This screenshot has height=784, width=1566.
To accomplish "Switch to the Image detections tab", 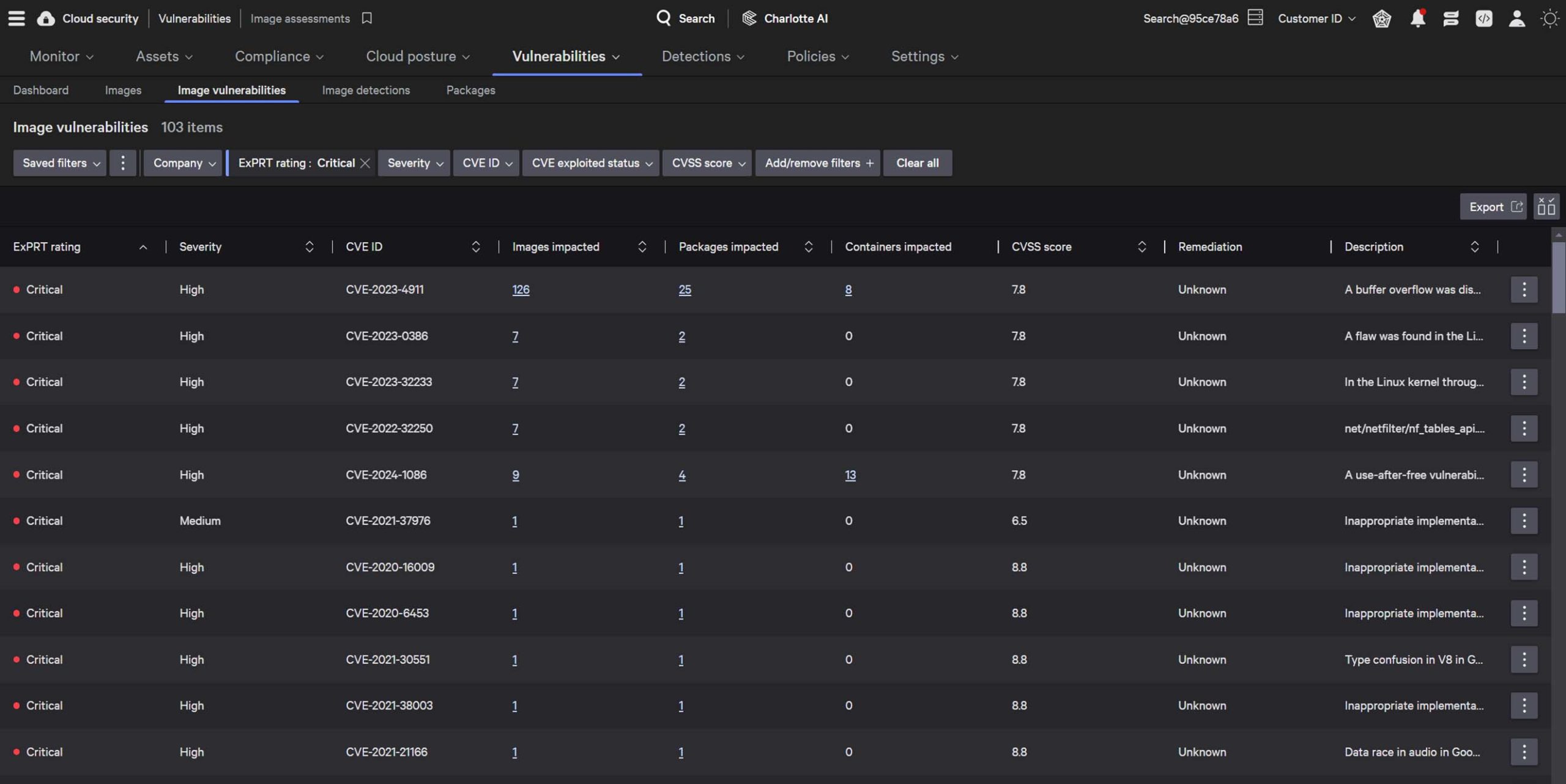I will click(366, 90).
